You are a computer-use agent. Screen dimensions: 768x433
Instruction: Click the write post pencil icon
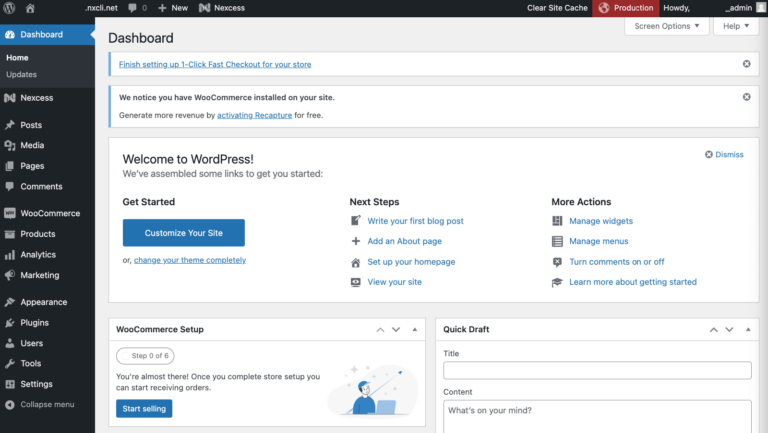[356, 221]
